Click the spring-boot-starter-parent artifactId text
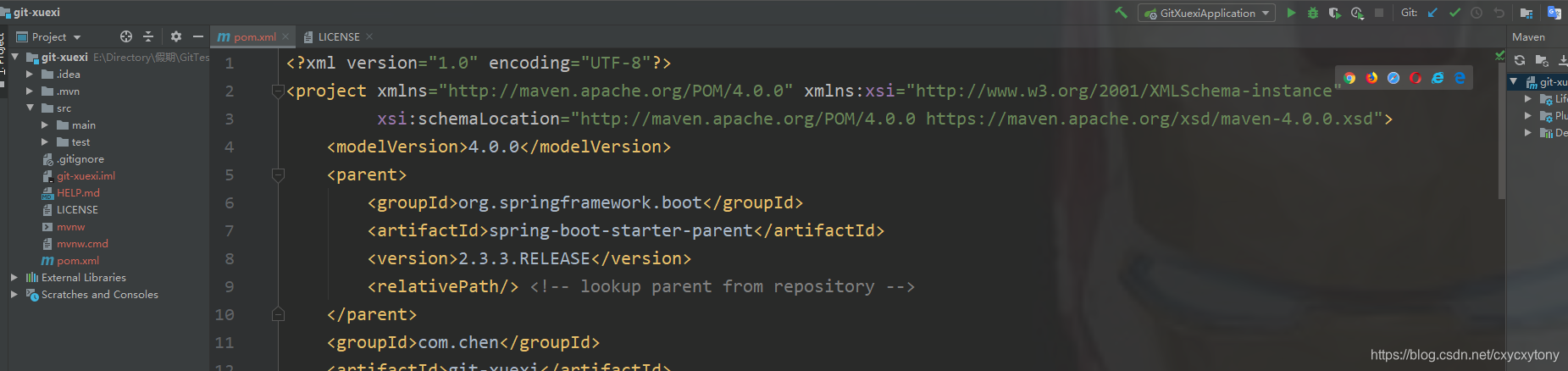Image resolution: width=1568 pixels, height=371 pixels. 621,230
